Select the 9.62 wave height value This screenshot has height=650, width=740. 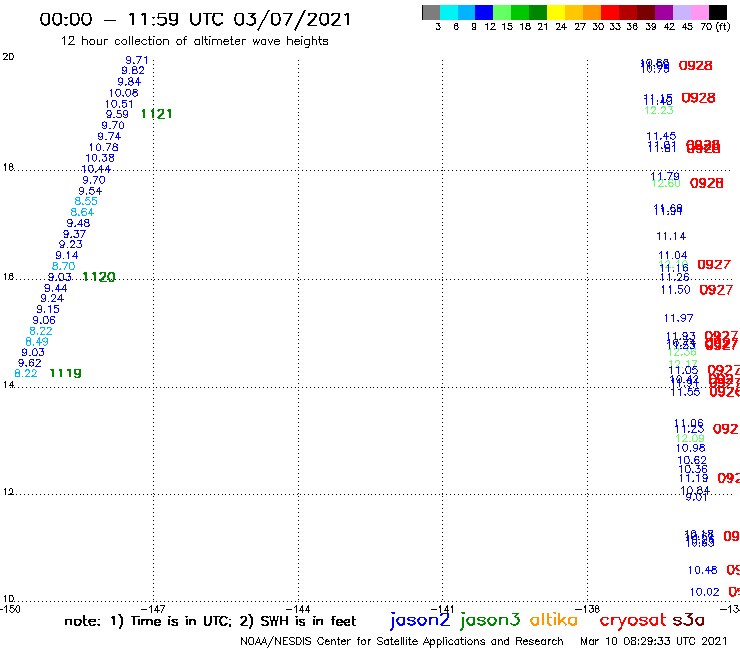pos(29,363)
